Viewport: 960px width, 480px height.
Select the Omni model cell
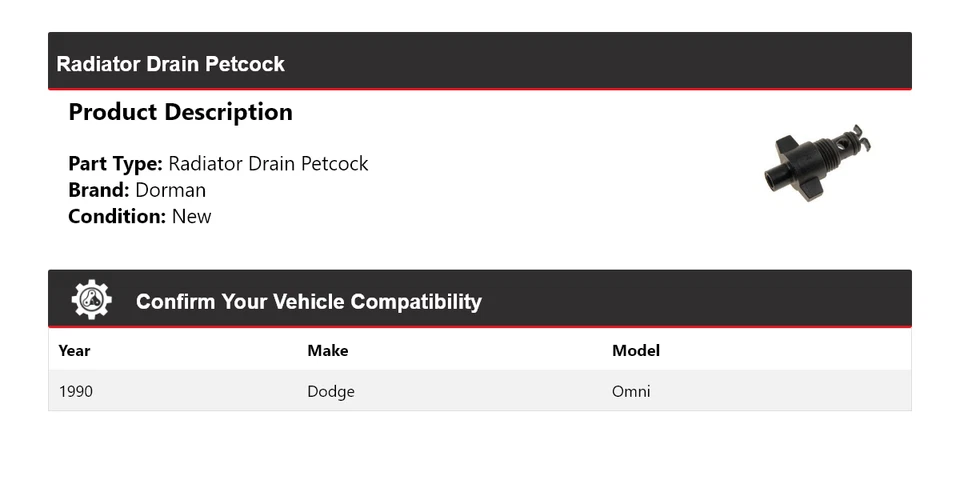630,391
